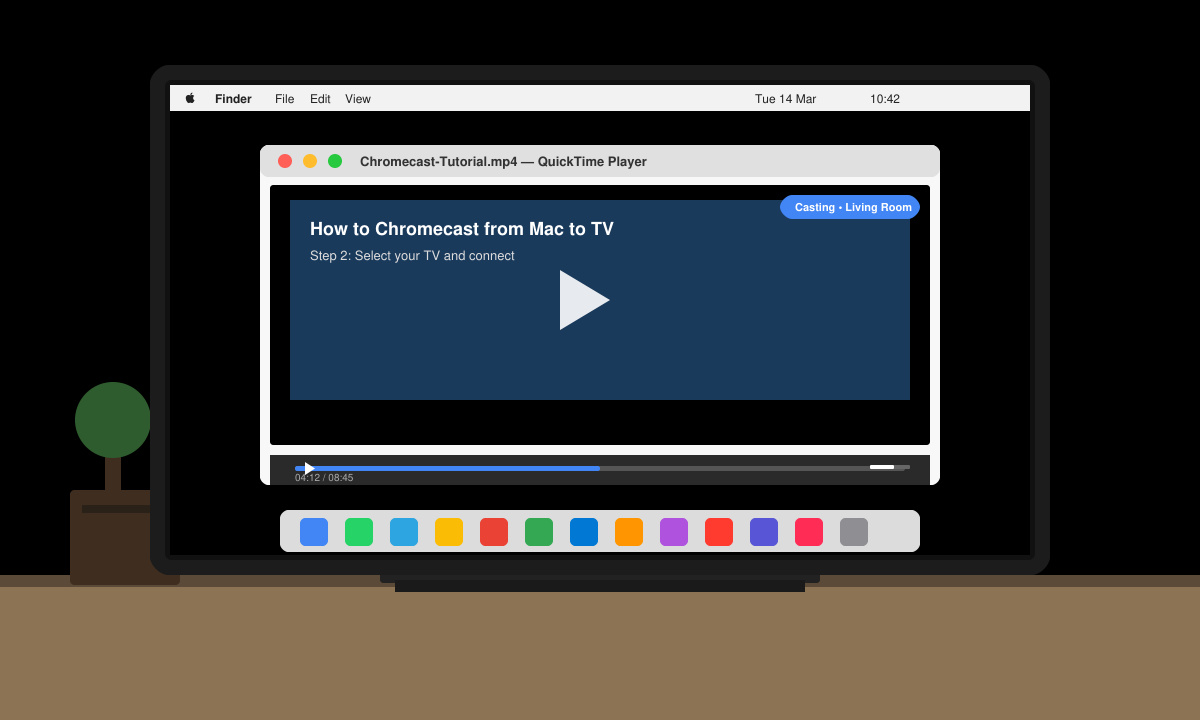The image size is (1200, 720).
Task: Open the bright green Dock icon
Action: [x=359, y=532]
